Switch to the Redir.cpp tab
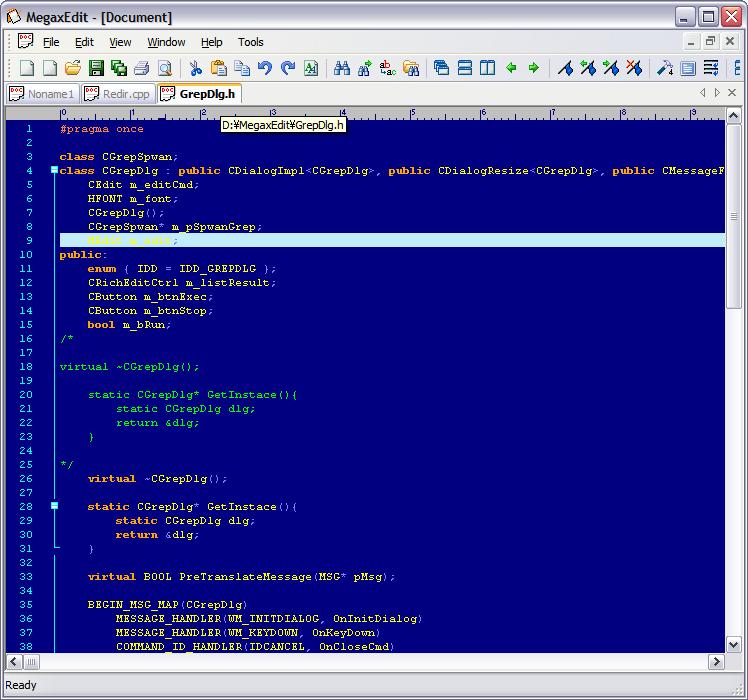748x700 pixels. pyautogui.click(x=118, y=94)
